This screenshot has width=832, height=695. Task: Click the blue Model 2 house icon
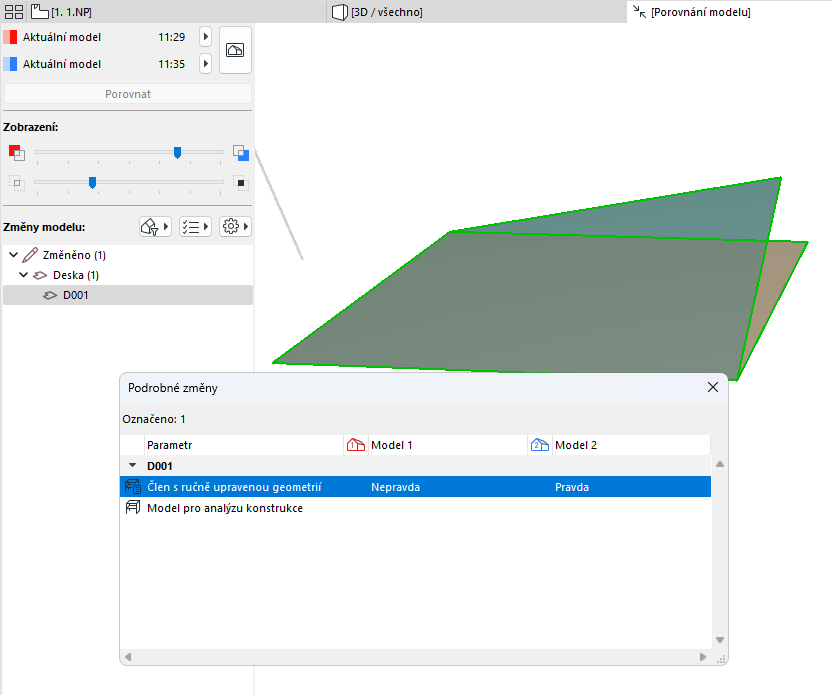pos(540,445)
